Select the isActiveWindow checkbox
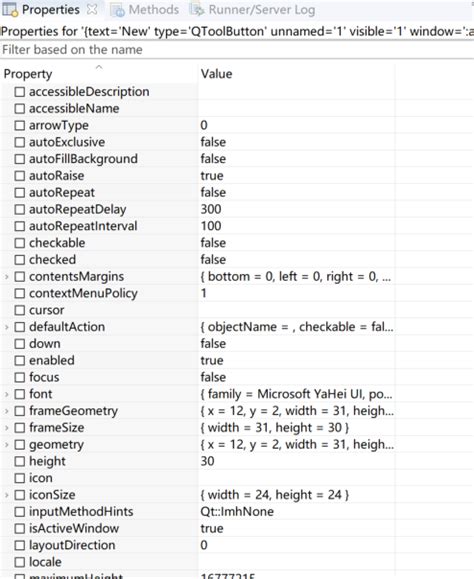474x579 pixels. pos(20,528)
